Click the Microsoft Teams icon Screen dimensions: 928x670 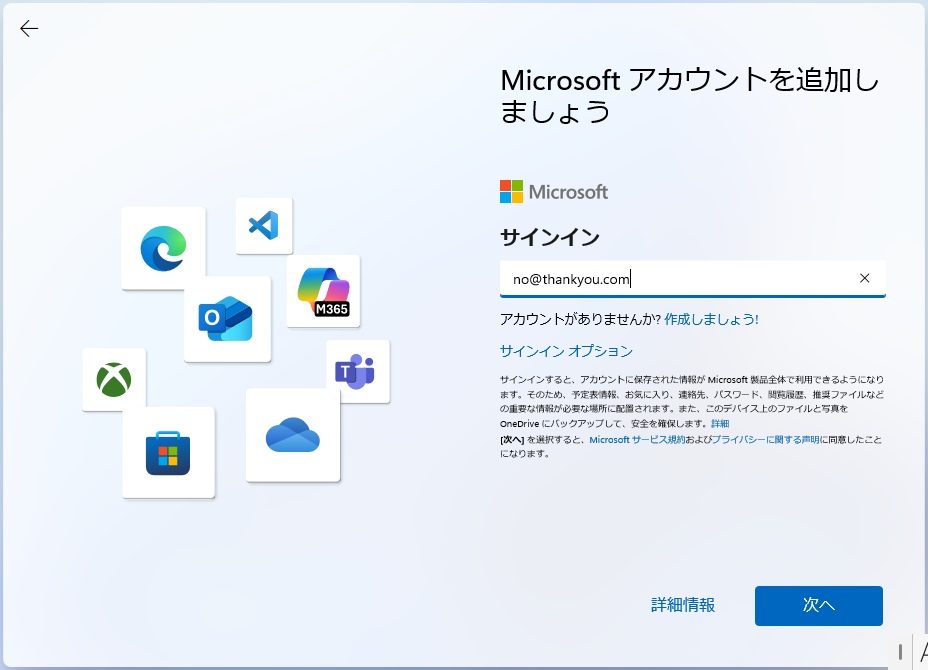357,371
